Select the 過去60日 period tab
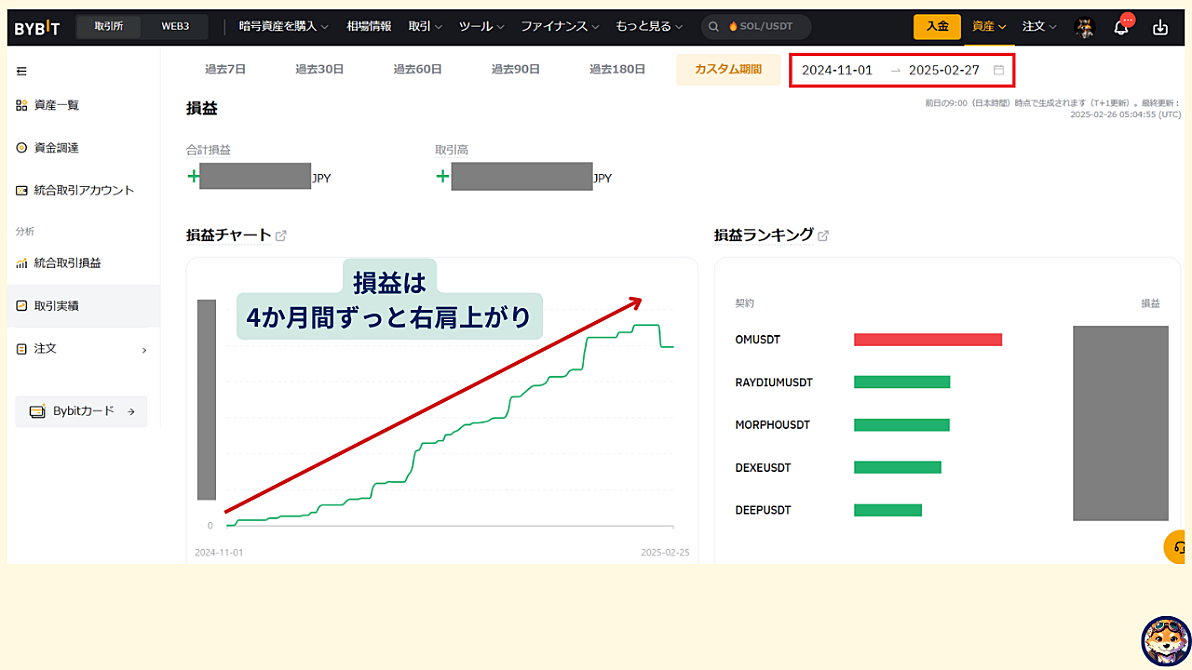 (417, 69)
